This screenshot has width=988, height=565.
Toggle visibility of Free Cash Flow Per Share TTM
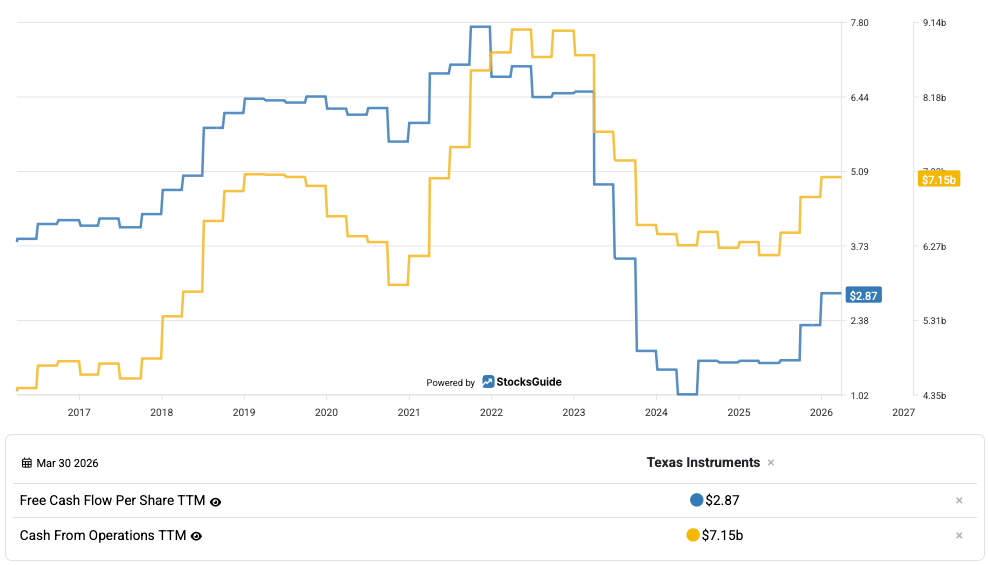click(x=215, y=501)
